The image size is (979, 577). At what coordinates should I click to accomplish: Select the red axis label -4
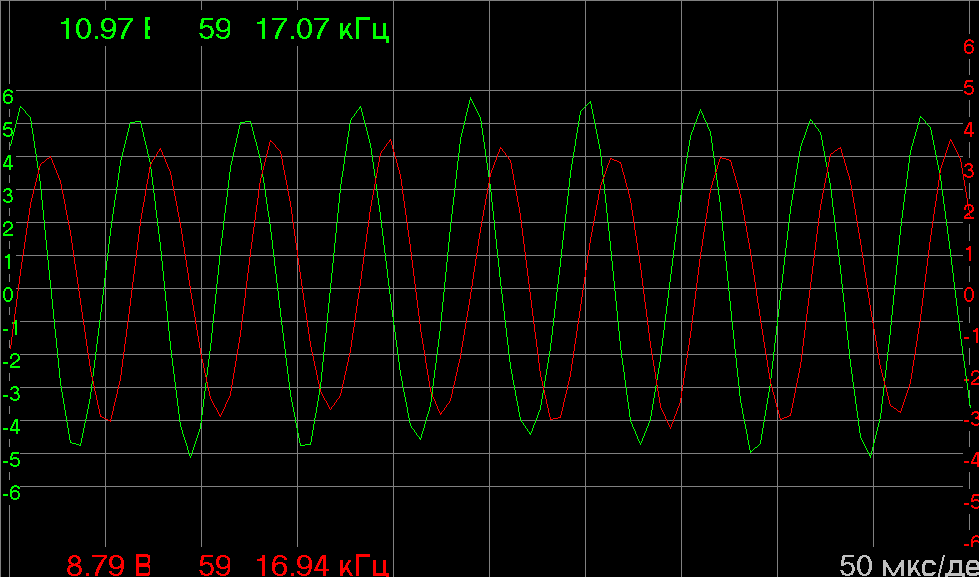[x=966, y=459]
